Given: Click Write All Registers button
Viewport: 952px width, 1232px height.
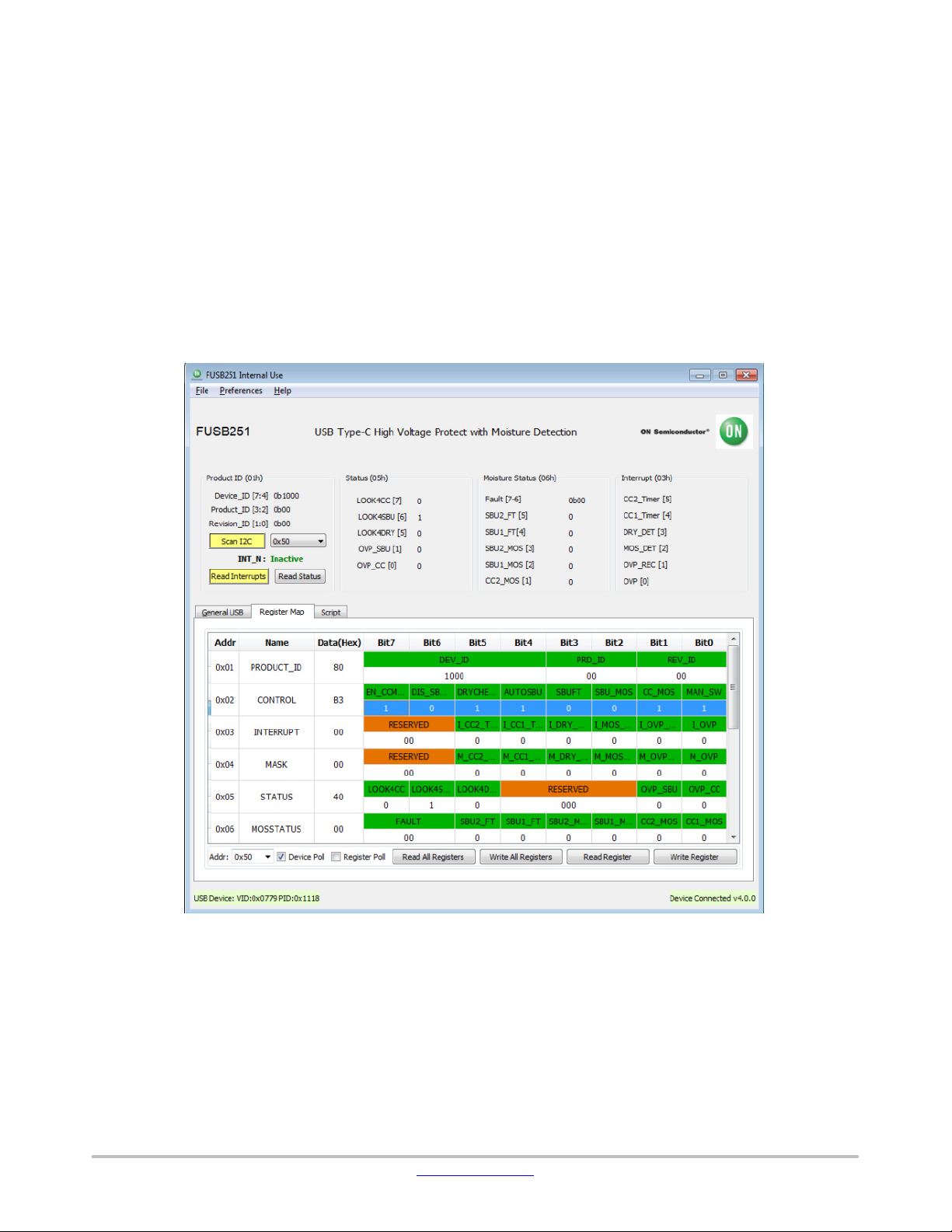Looking at the screenshot, I should click(x=521, y=857).
